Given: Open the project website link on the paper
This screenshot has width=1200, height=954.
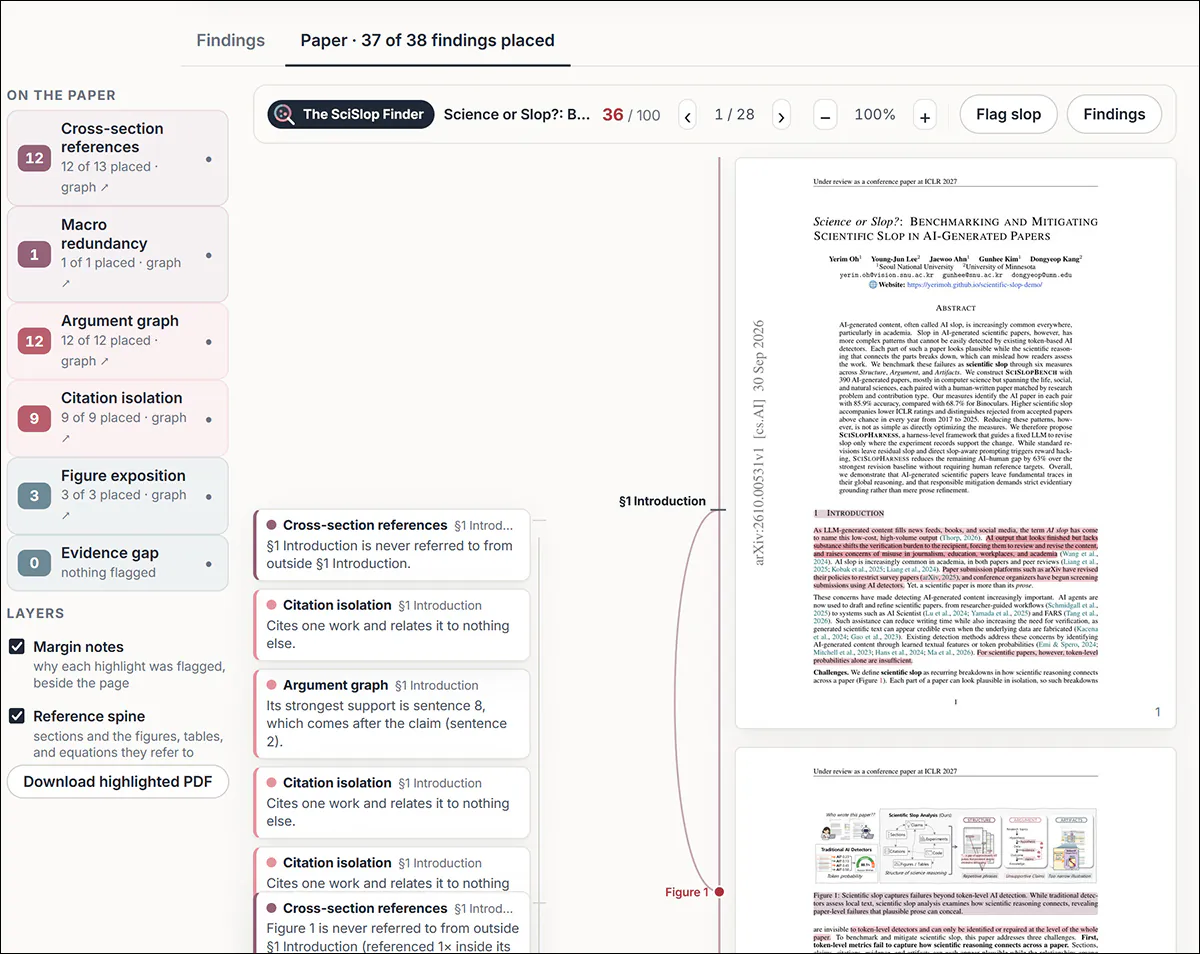Looking at the screenshot, I should [974, 284].
